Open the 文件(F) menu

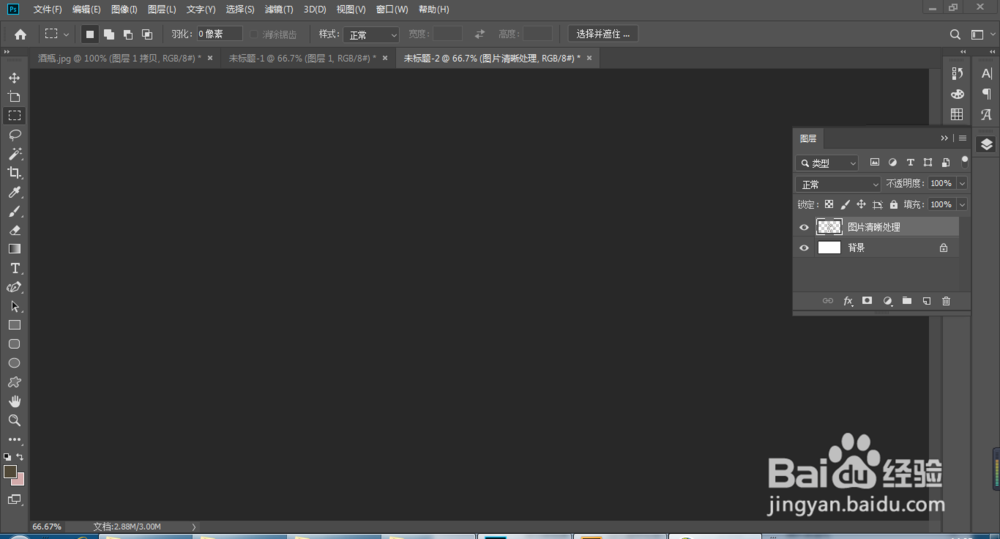[47, 10]
